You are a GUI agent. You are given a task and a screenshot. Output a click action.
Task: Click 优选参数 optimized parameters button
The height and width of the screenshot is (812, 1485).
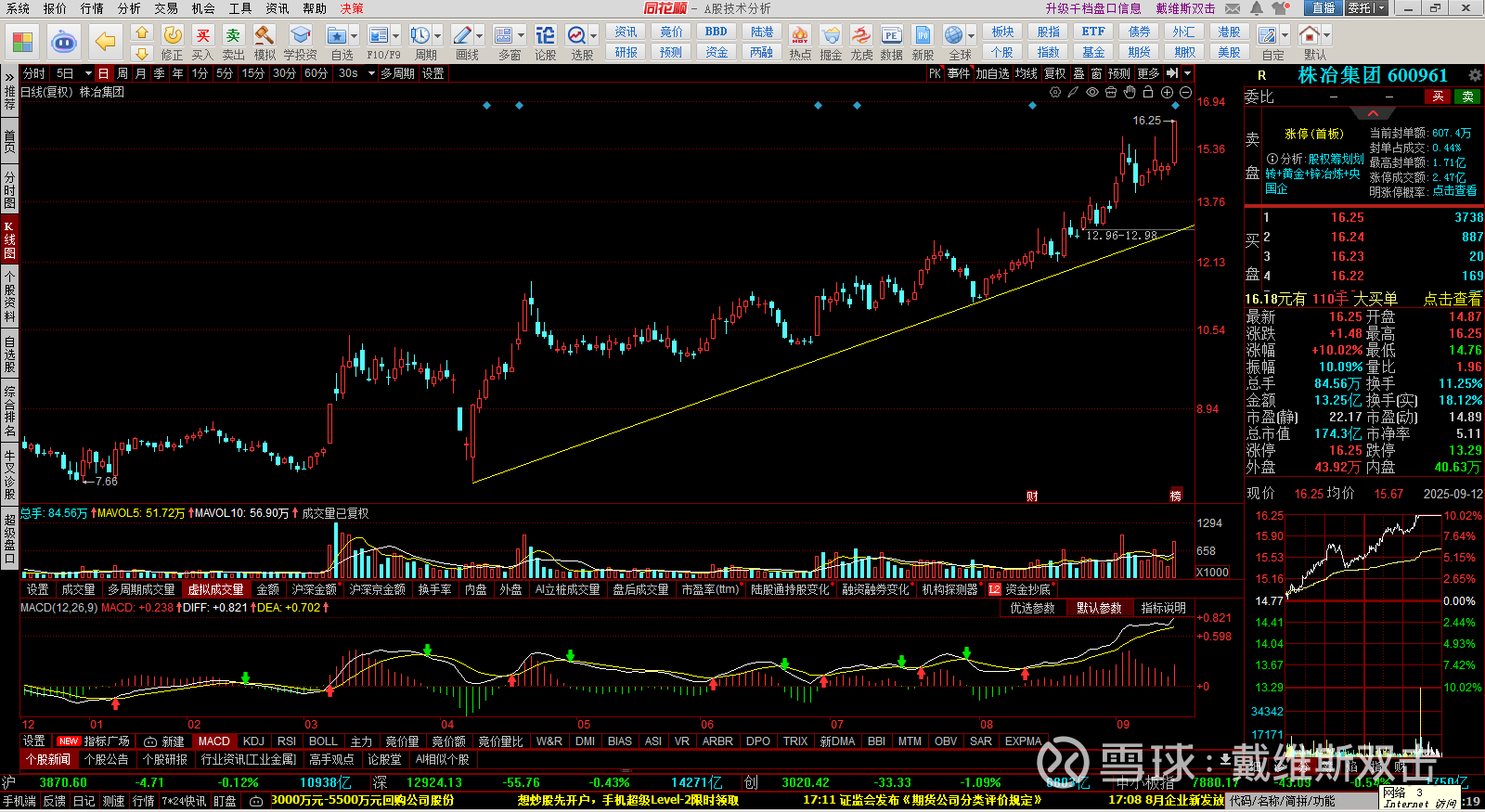click(1032, 608)
